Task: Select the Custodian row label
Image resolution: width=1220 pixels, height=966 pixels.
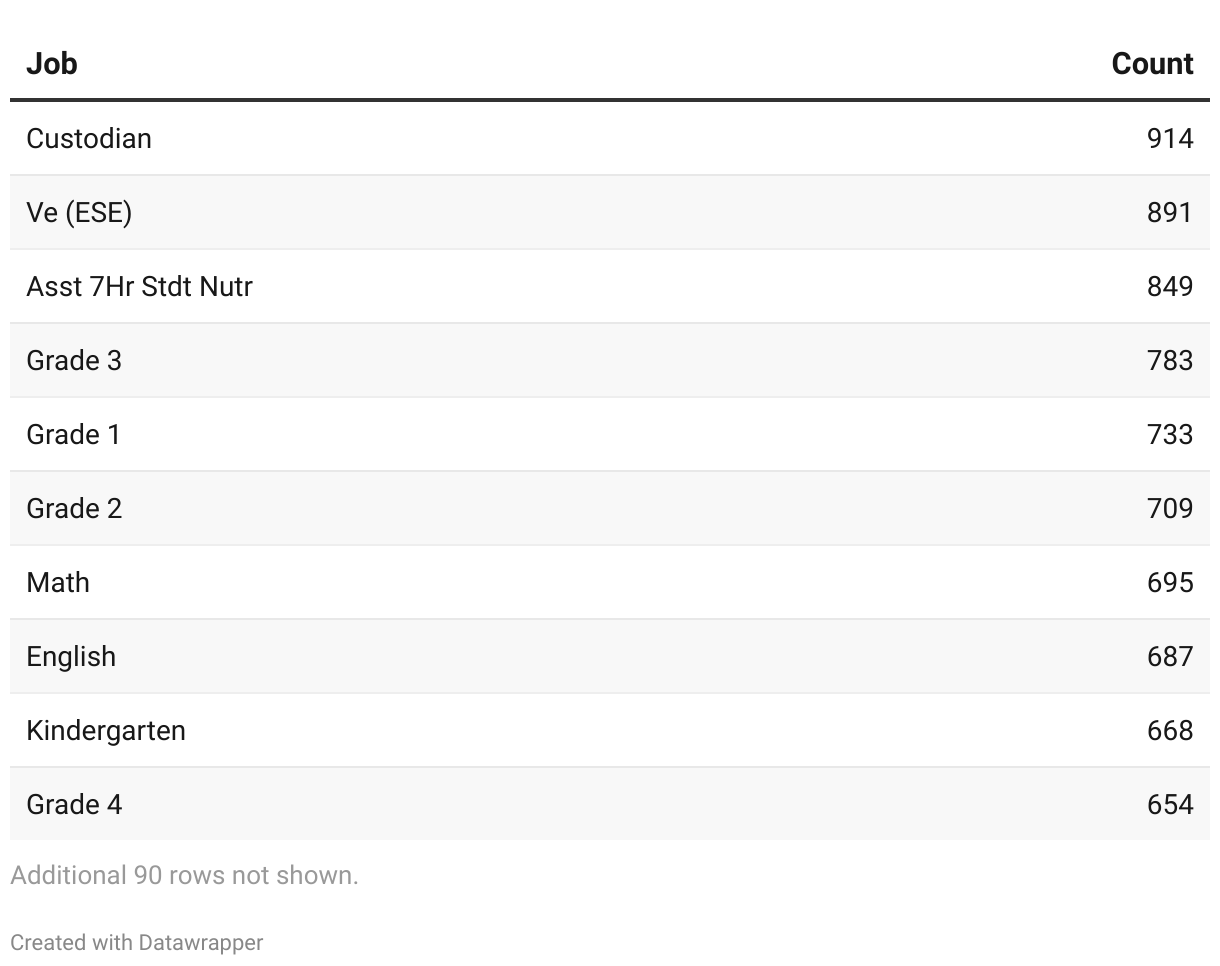Action: click(x=89, y=138)
